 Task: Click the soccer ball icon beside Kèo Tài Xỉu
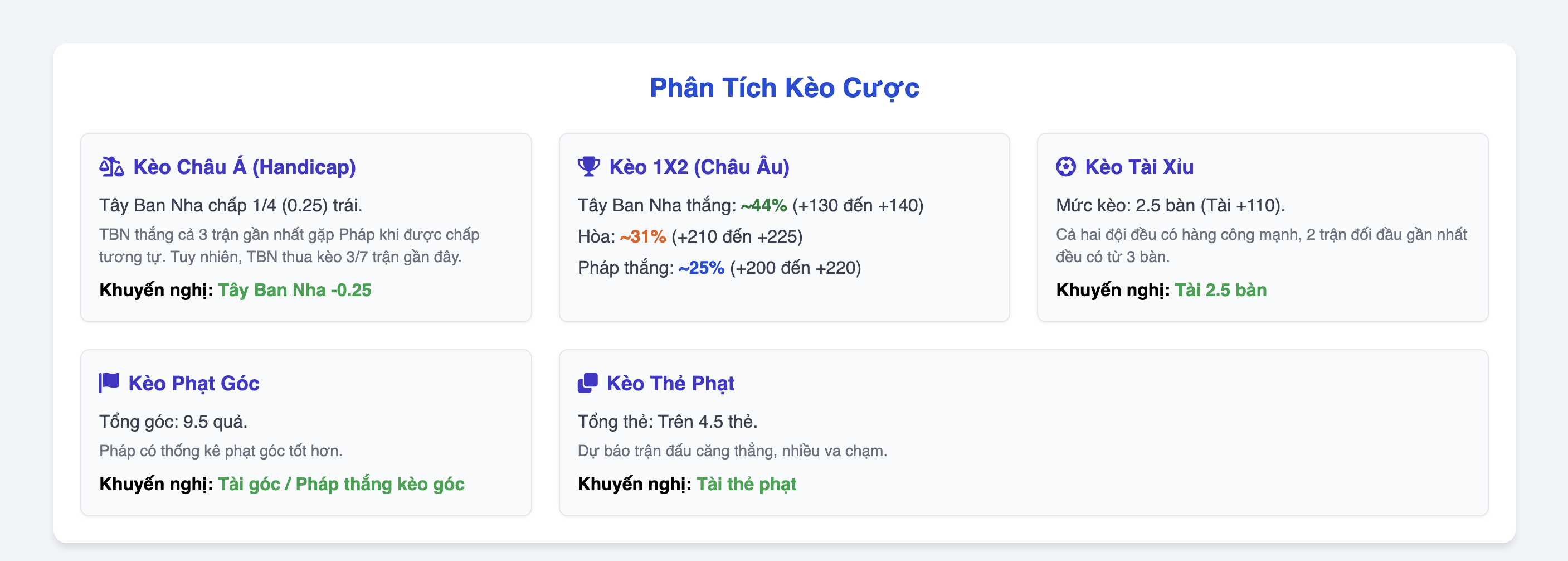click(1066, 166)
